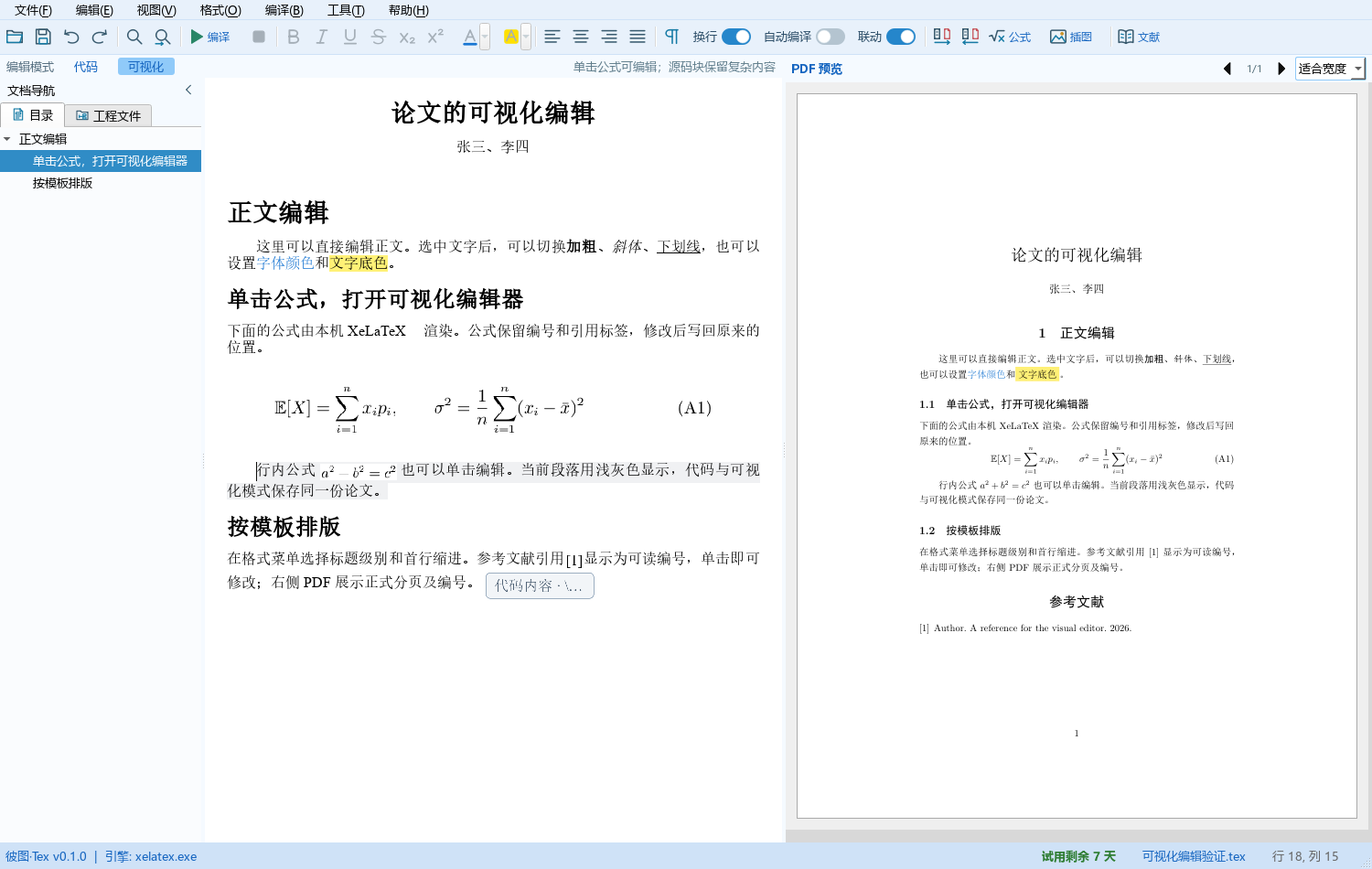Viewport: 1372px width, 869px height.
Task: Apply the blue font color swatch
Action: click(470, 37)
